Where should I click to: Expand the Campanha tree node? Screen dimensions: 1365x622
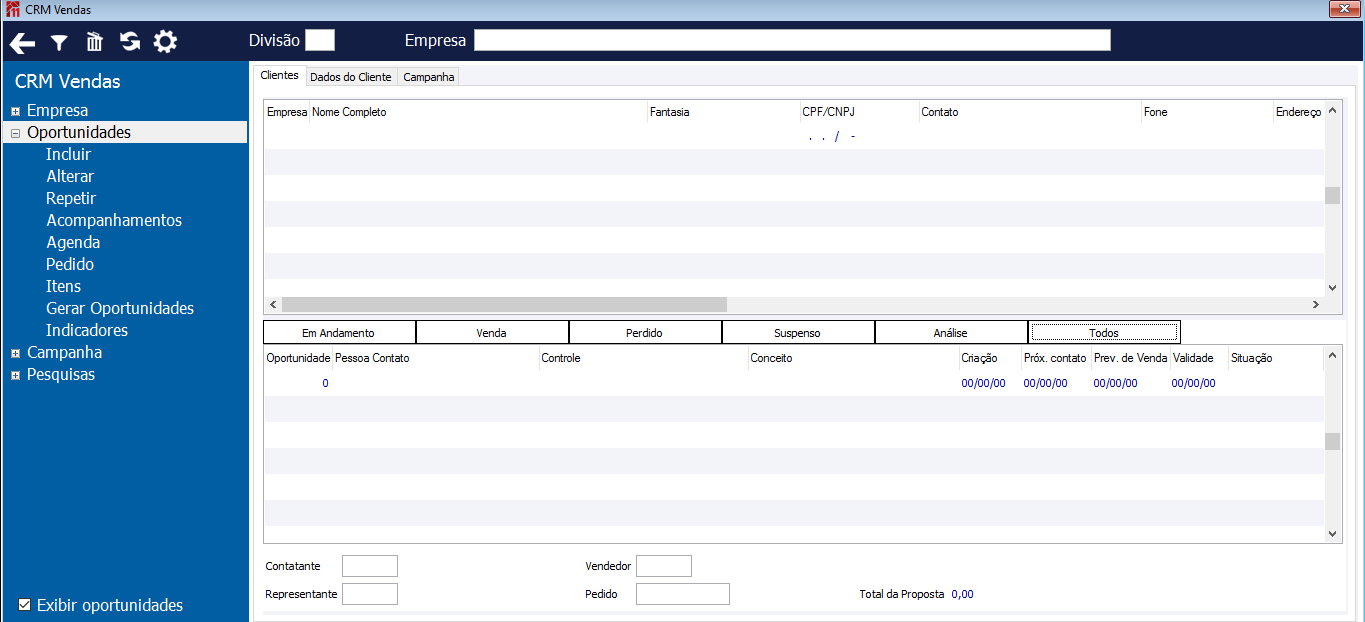(16, 353)
